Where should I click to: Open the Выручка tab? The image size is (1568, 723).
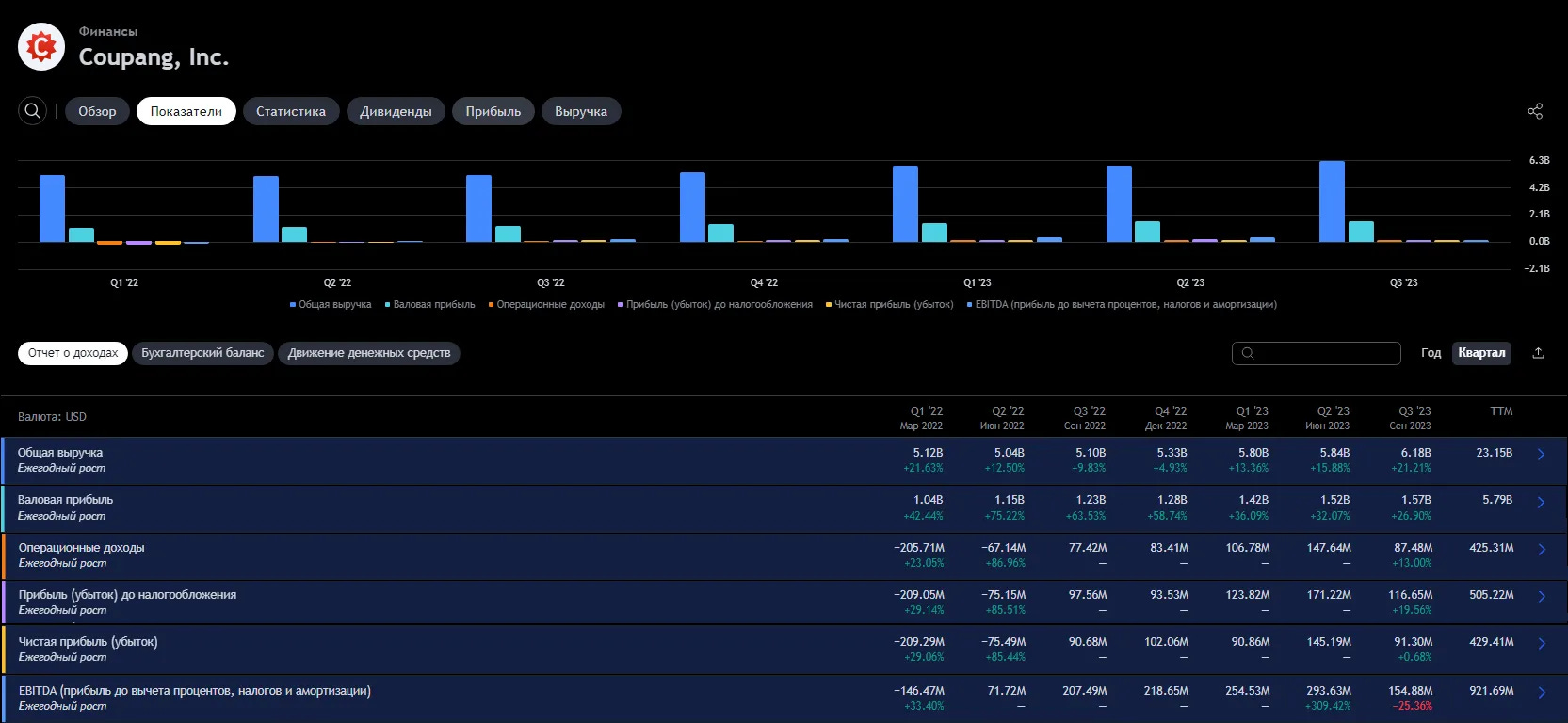[581, 111]
